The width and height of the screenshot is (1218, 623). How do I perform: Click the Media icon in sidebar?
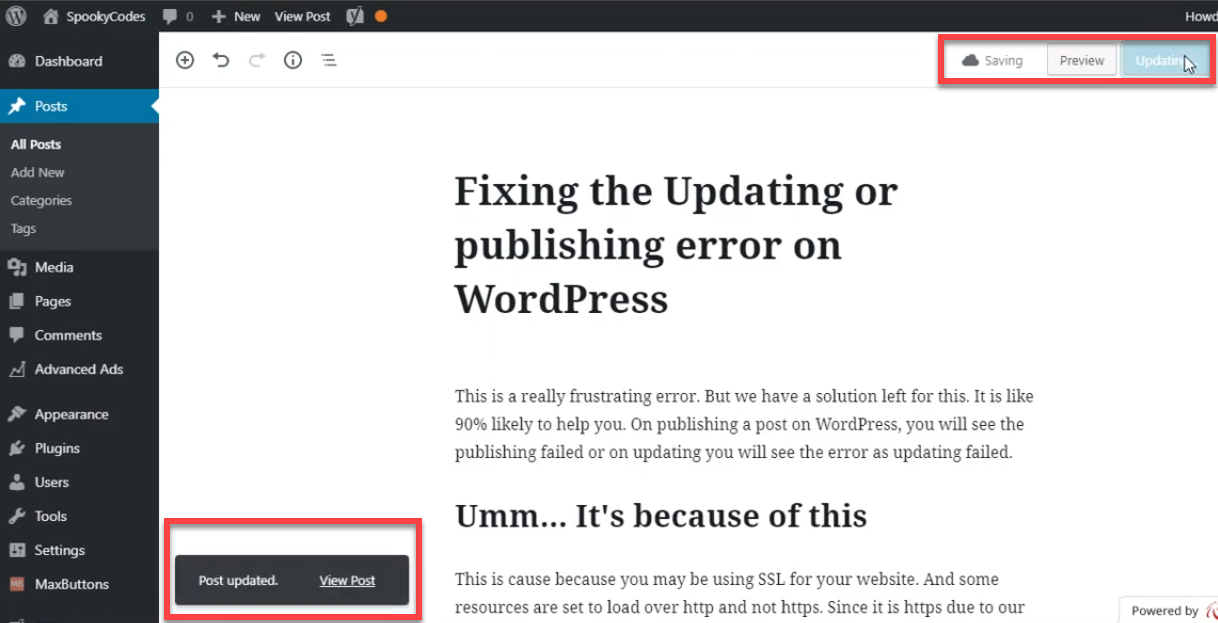pyautogui.click(x=17, y=267)
